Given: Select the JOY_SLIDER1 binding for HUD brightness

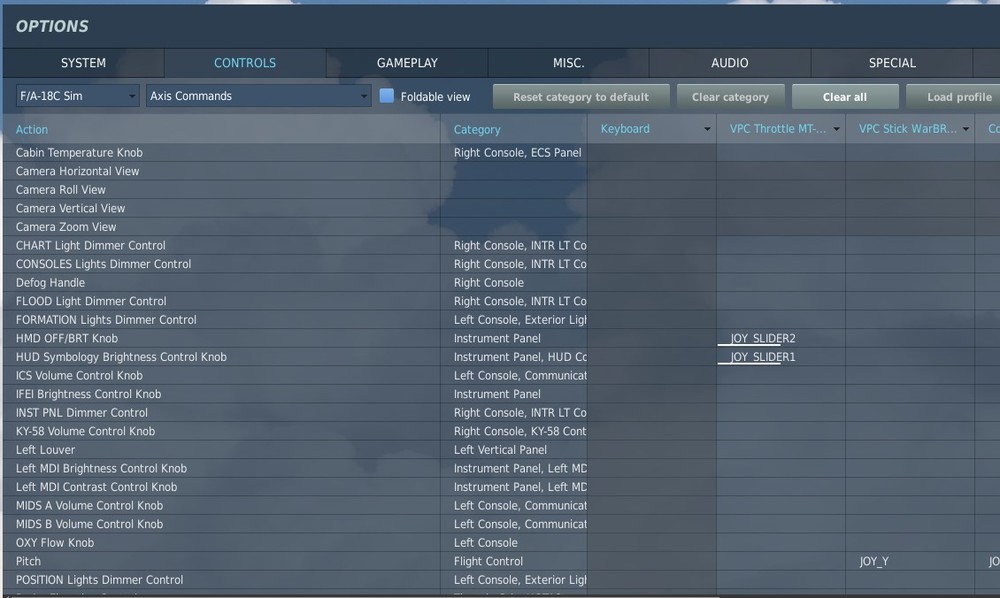Looking at the screenshot, I should 763,357.
